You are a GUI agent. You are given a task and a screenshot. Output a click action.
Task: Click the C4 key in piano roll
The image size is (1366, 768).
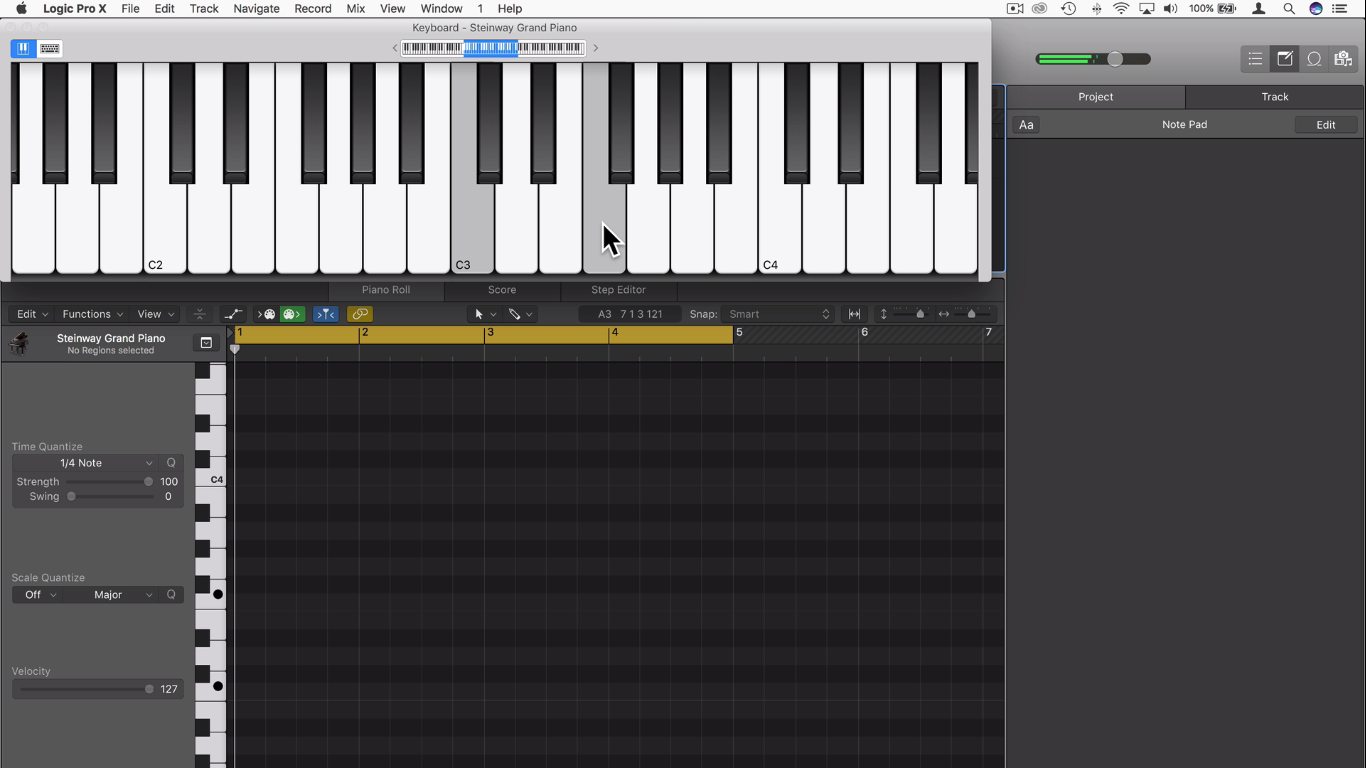coord(211,480)
